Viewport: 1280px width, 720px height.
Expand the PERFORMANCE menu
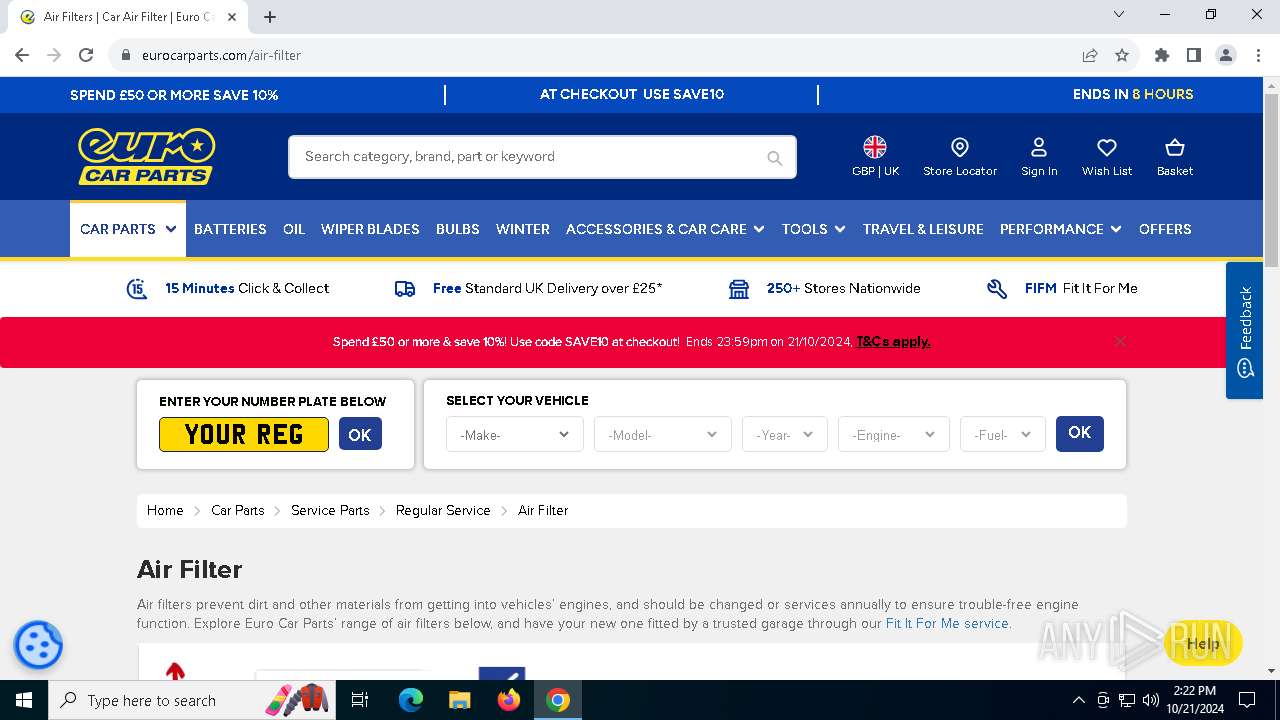coord(1061,229)
